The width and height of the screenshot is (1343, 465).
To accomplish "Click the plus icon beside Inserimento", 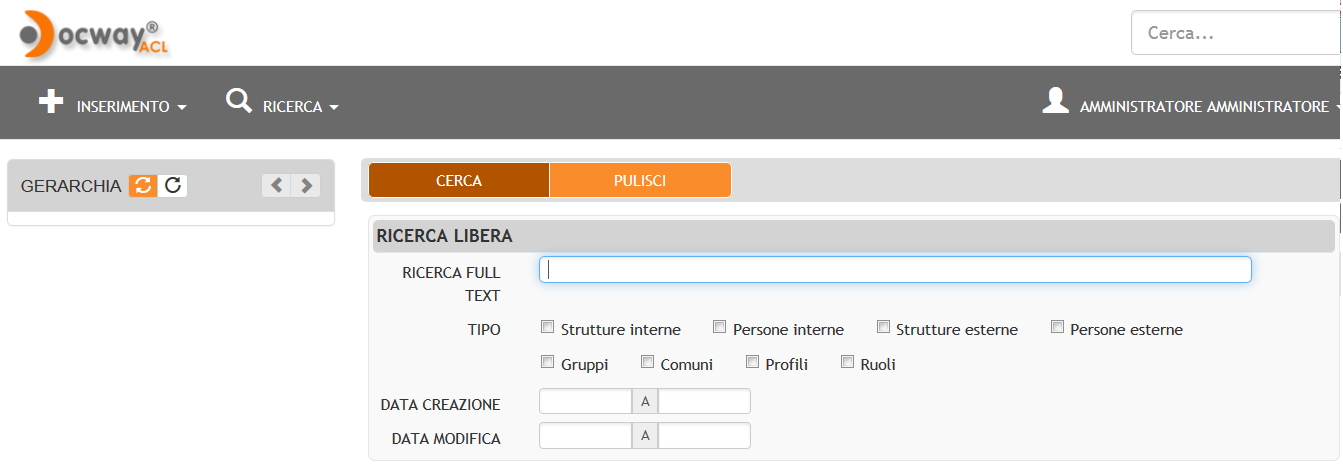I will tap(51, 102).
